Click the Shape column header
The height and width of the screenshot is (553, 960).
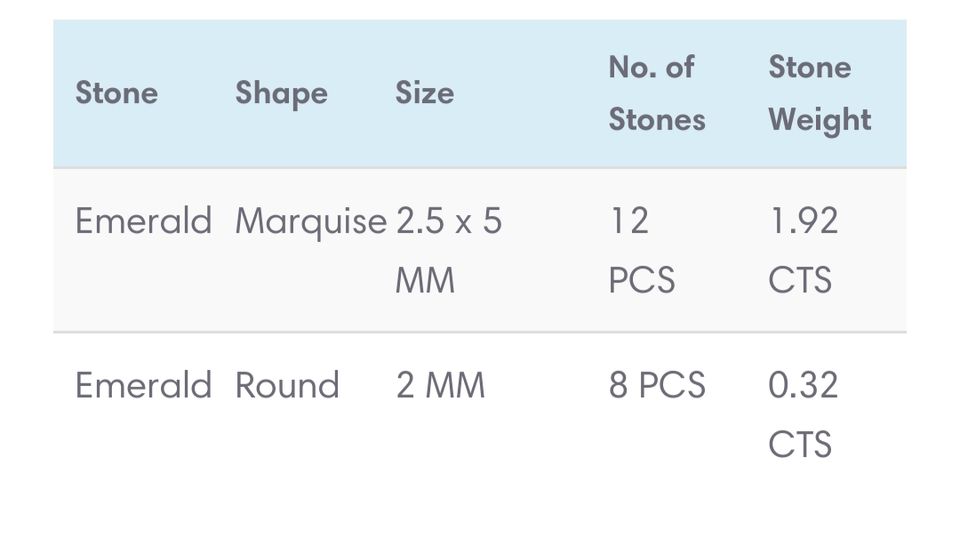281,93
